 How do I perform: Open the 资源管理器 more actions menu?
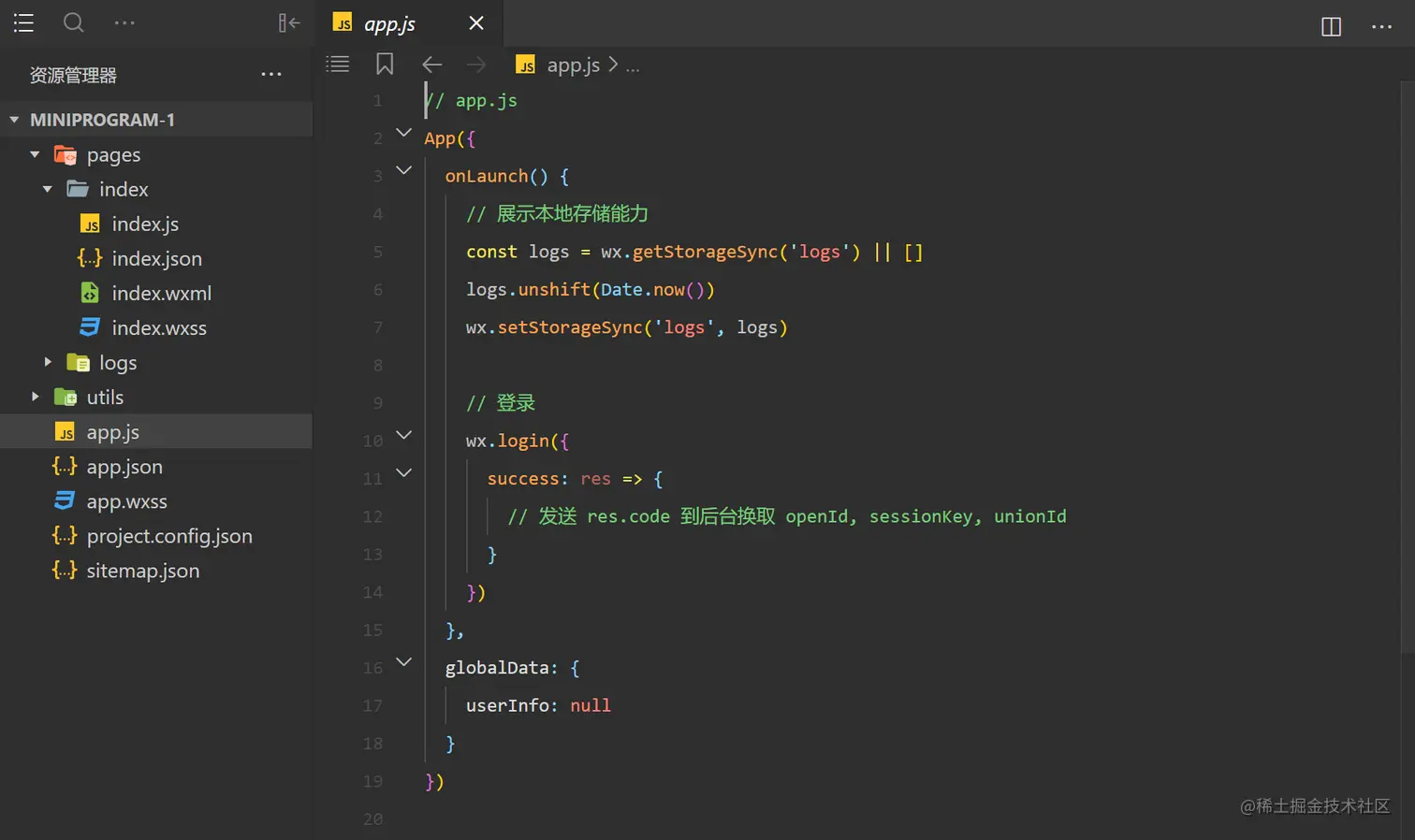coord(271,75)
